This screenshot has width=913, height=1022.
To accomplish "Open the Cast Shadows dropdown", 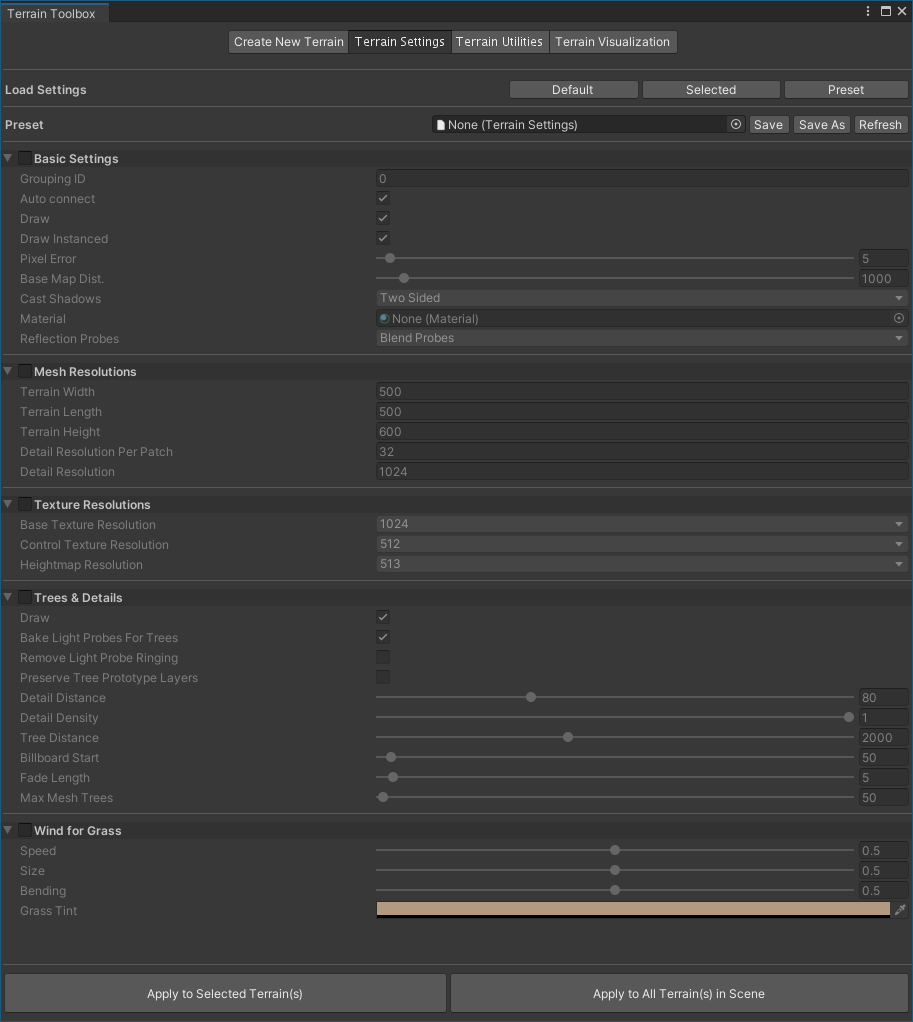I will click(x=641, y=298).
